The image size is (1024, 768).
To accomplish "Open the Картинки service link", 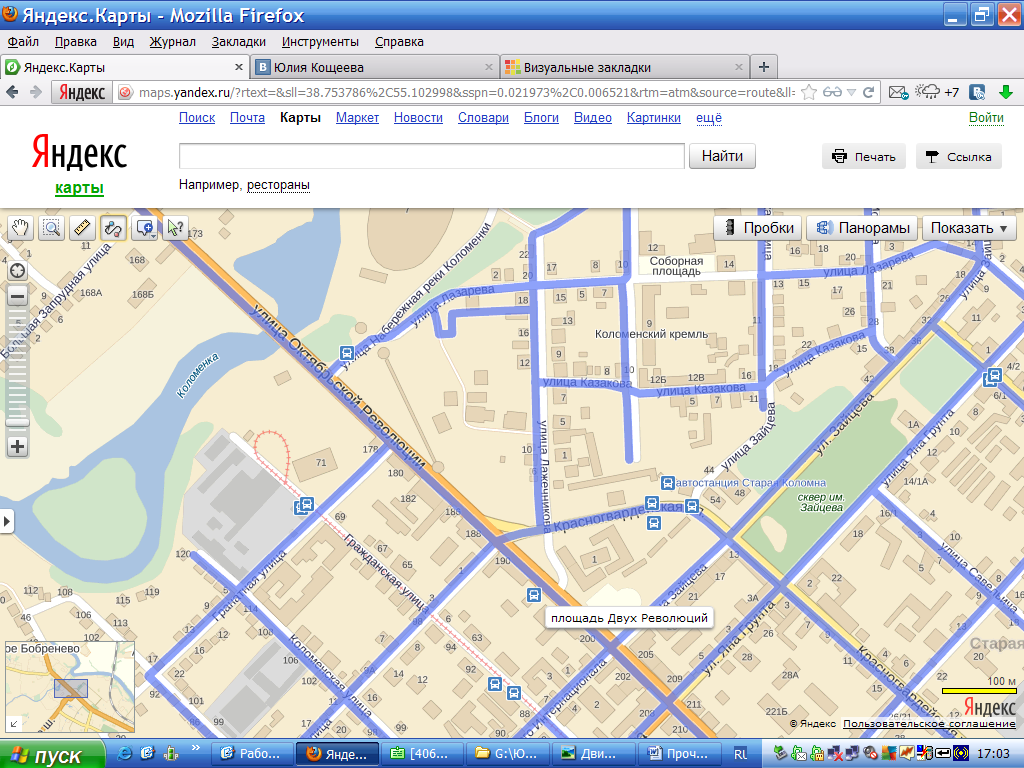I will coord(654,118).
